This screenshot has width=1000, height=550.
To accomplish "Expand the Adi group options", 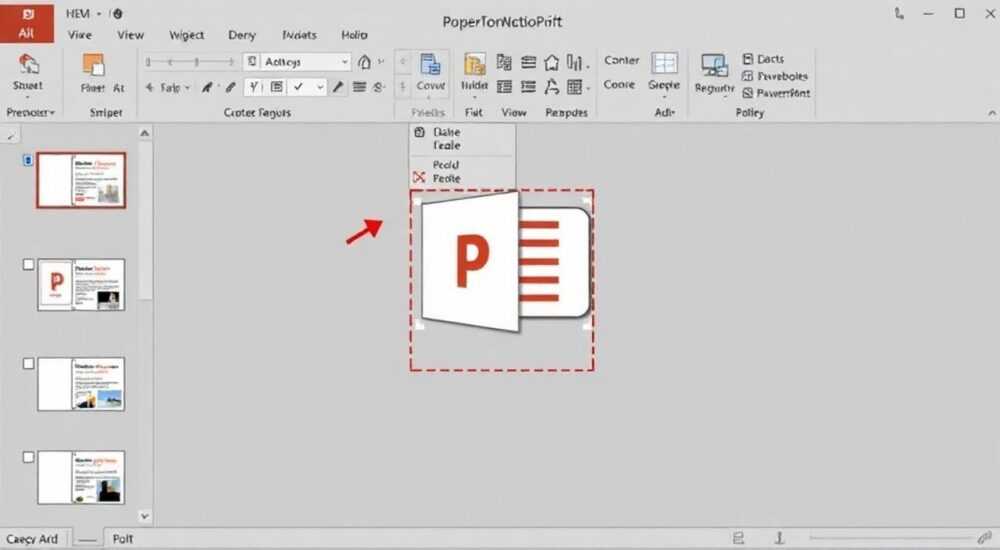I will pos(664,112).
